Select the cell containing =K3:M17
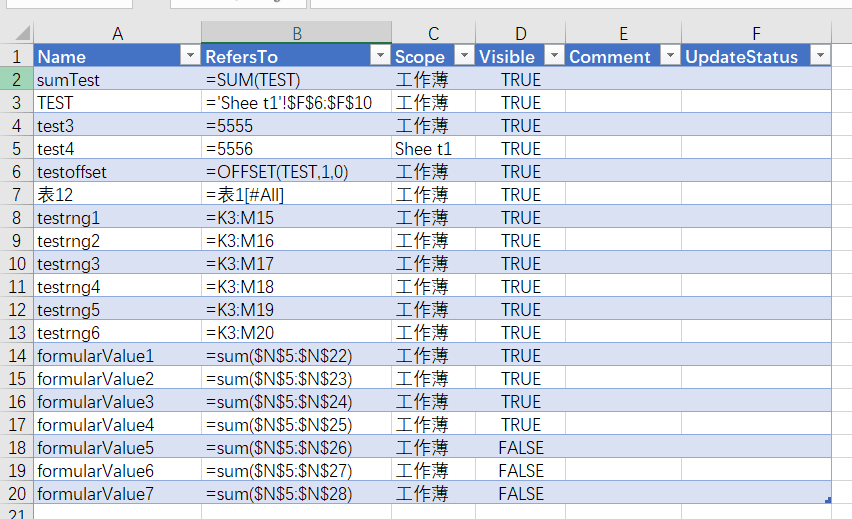Image resolution: width=852 pixels, height=519 pixels. (x=297, y=264)
